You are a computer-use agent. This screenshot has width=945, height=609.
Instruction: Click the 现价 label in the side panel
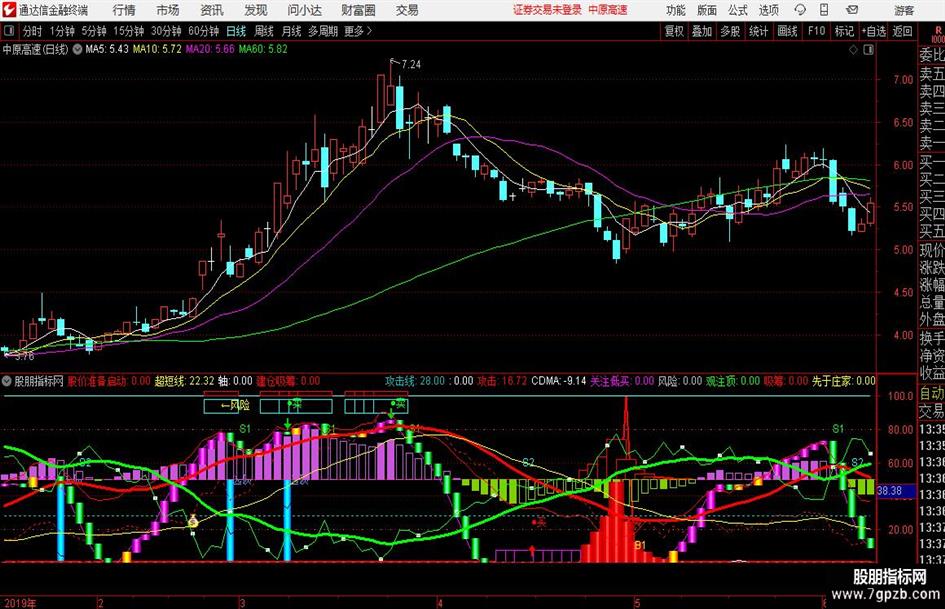[932, 250]
